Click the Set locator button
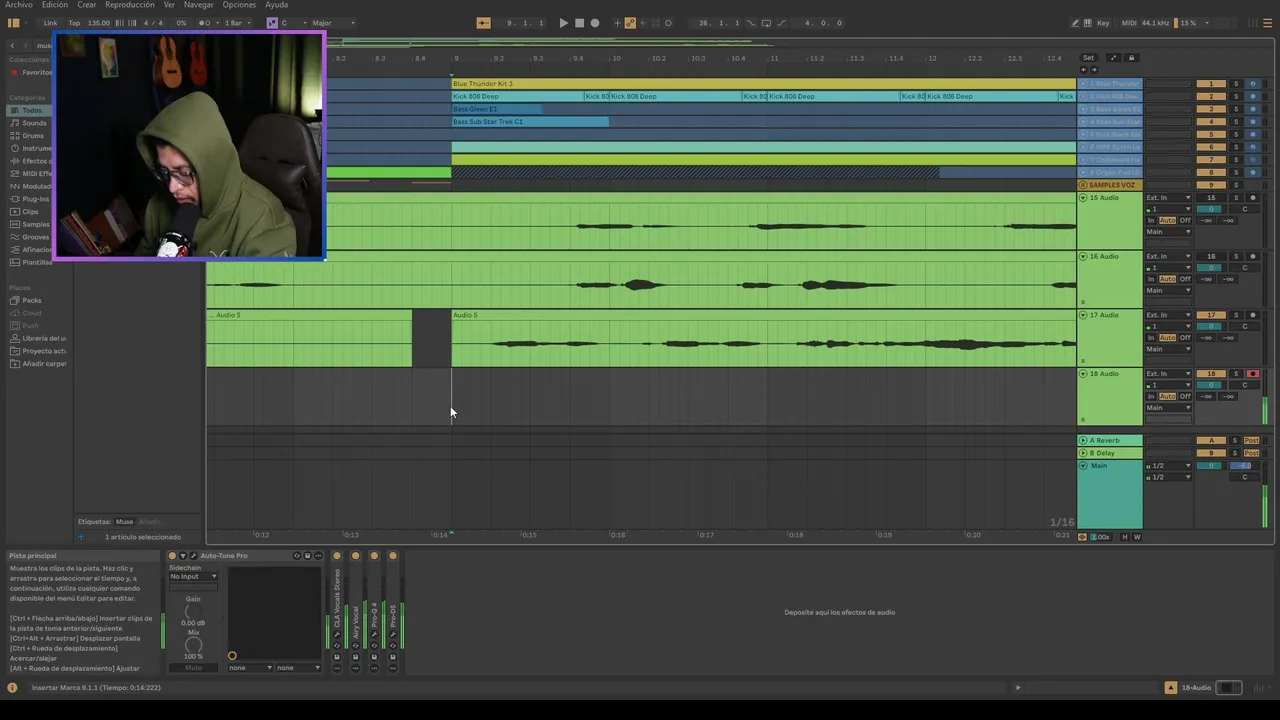 click(1088, 58)
